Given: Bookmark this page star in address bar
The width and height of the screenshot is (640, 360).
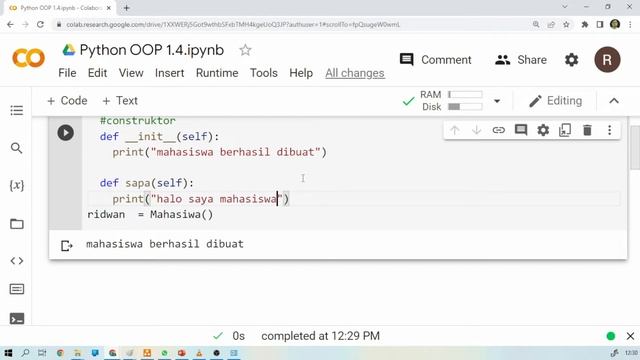Looking at the screenshot, I should coord(566,24).
